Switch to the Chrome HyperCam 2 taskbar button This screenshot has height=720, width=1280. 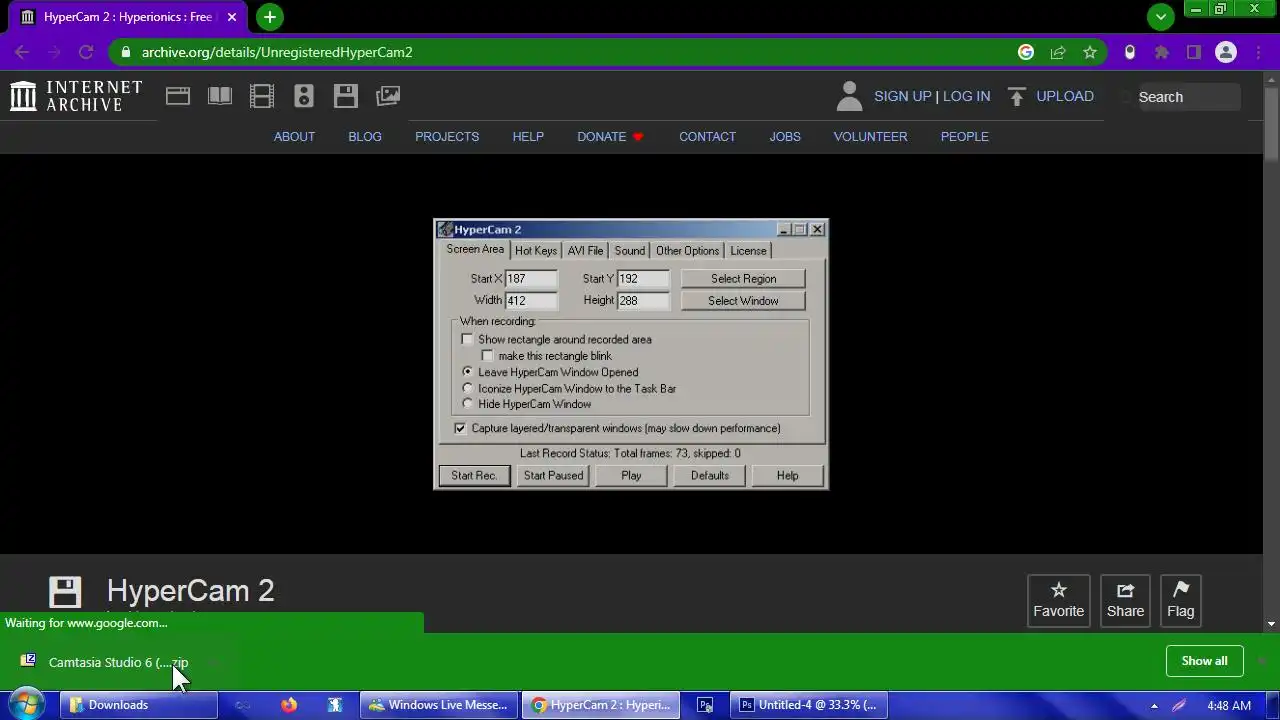tap(601, 705)
